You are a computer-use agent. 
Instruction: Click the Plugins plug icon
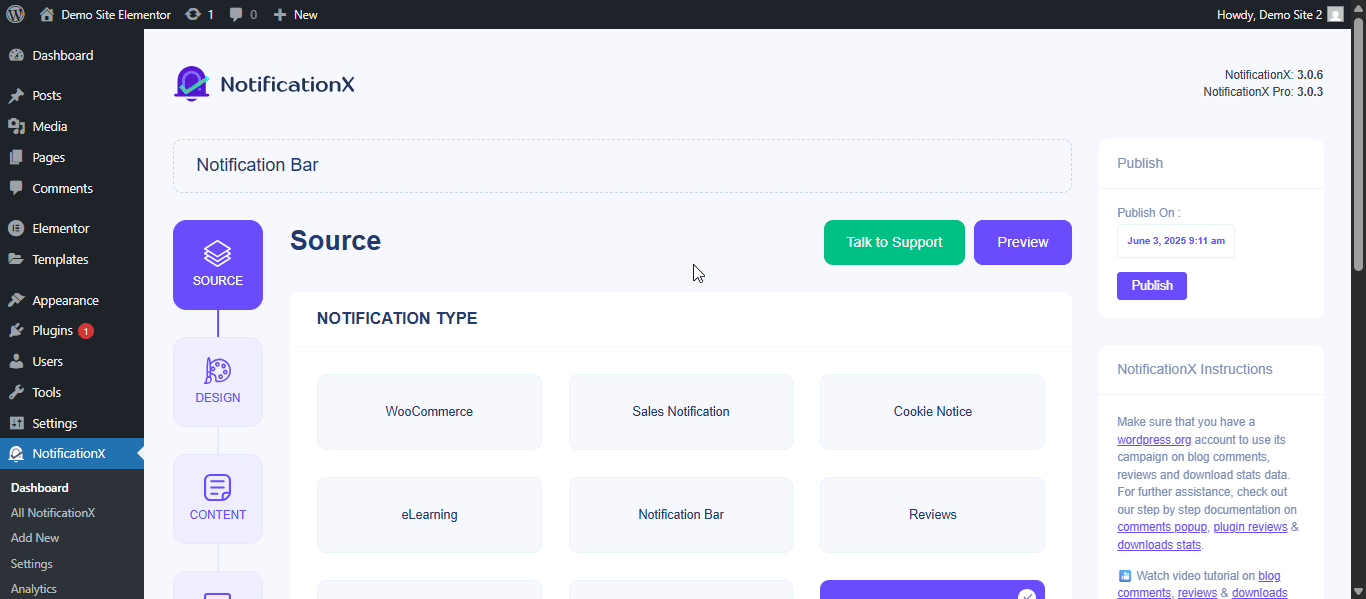coord(16,331)
